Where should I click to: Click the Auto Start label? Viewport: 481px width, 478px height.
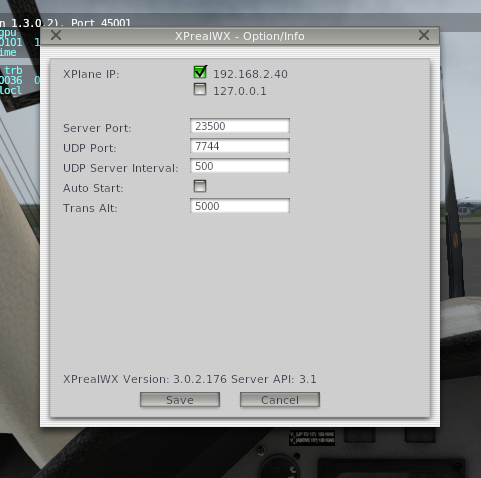coord(93,188)
